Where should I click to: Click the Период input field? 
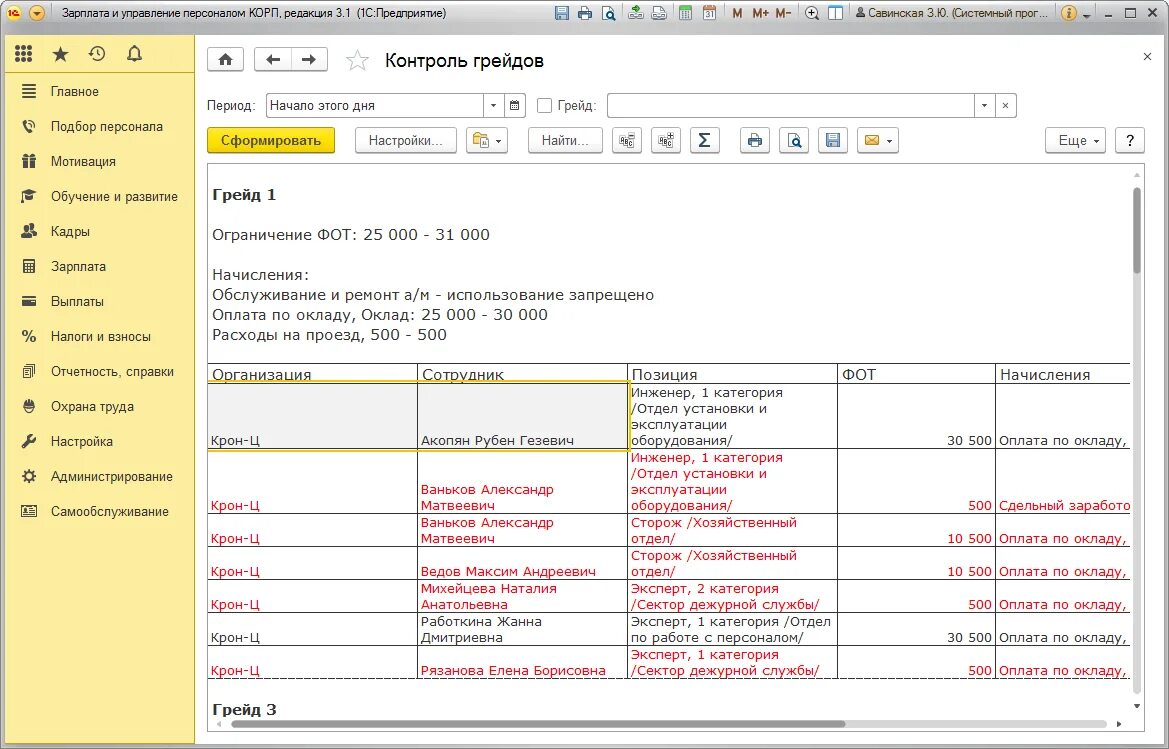pyautogui.click(x=375, y=105)
